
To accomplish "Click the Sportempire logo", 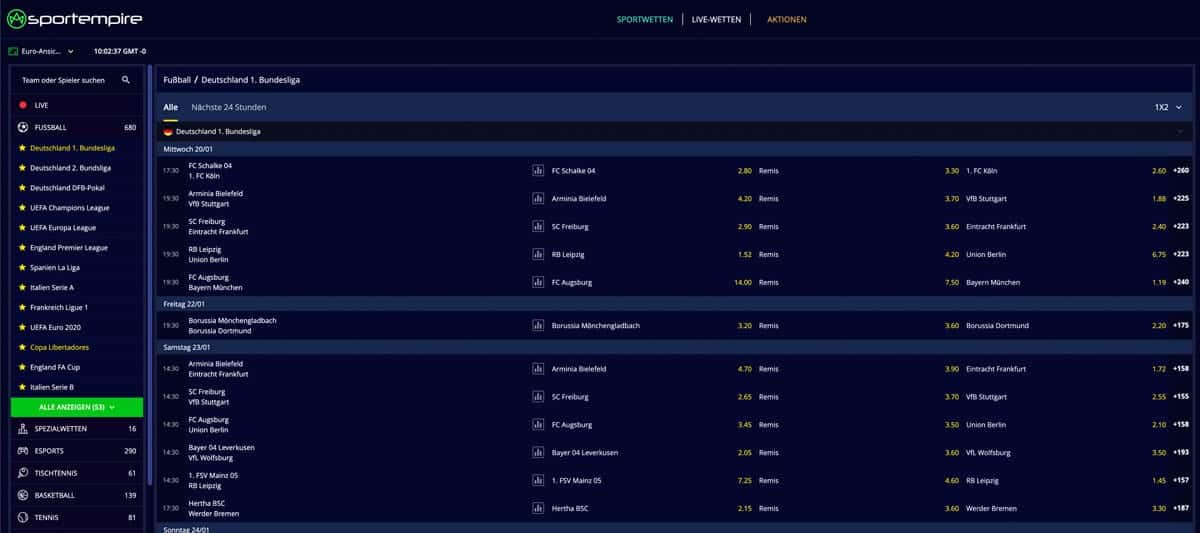I will (74, 19).
